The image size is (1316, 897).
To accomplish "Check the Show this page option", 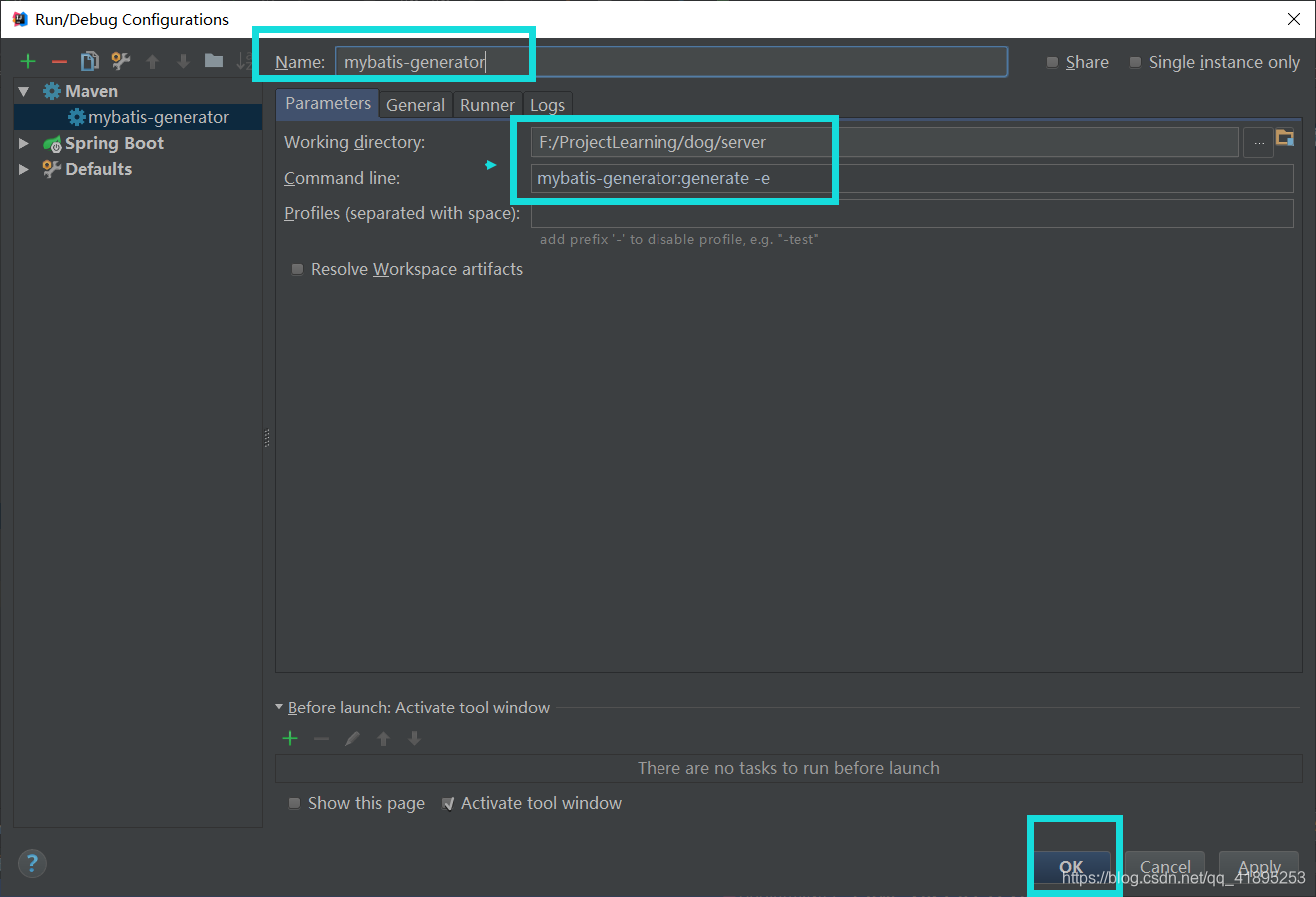I will 294,803.
